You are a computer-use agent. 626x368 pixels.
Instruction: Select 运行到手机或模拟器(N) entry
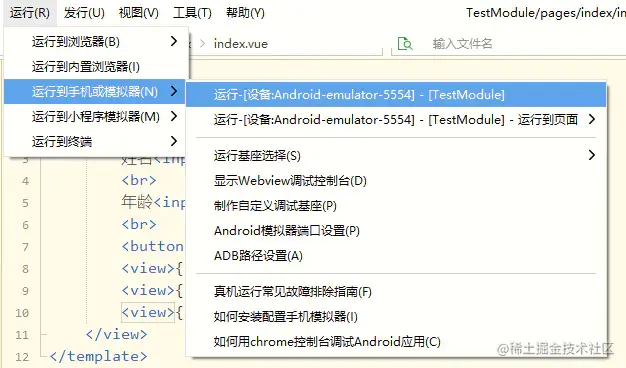tap(95, 92)
